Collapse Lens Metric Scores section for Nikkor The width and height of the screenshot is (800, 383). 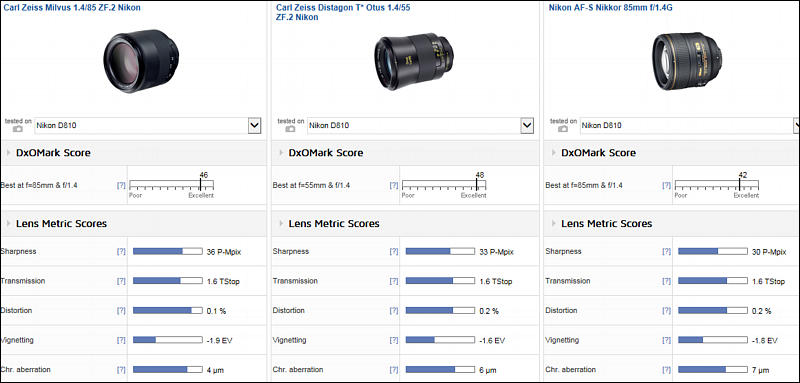click(554, 224)
